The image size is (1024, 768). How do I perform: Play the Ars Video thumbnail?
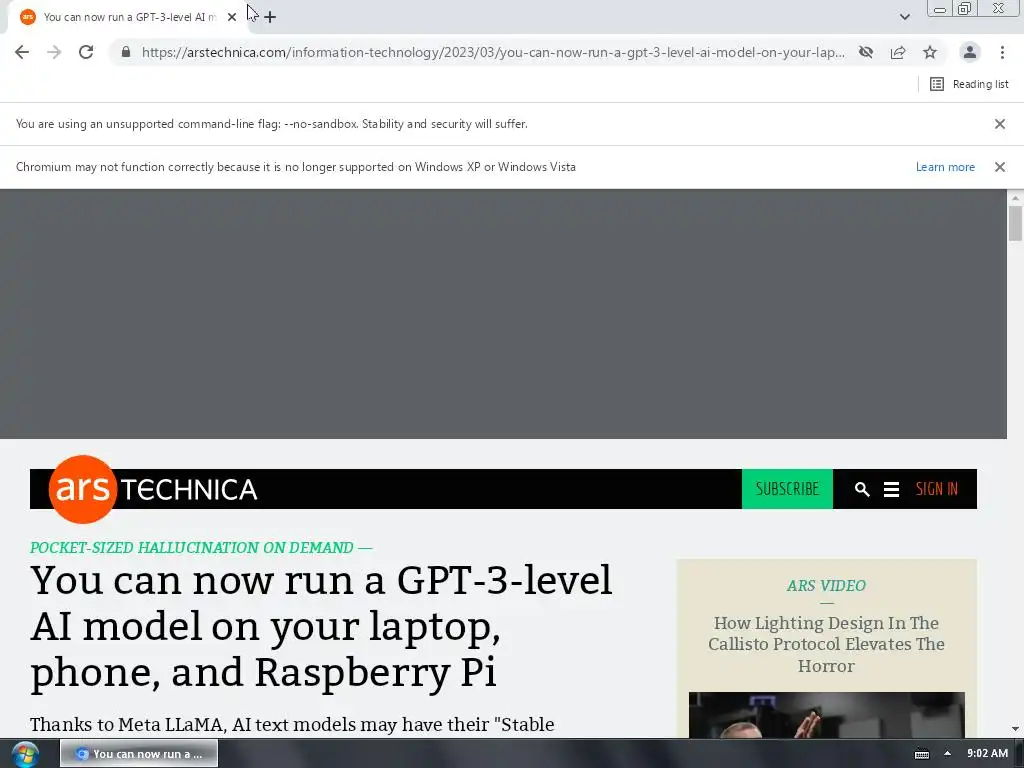(x=826, y=715)
